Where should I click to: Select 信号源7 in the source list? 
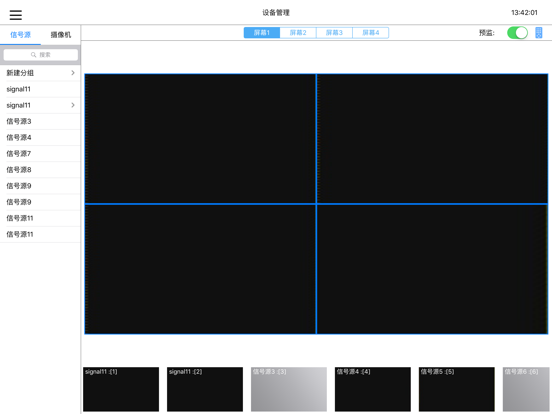point(40,154)
